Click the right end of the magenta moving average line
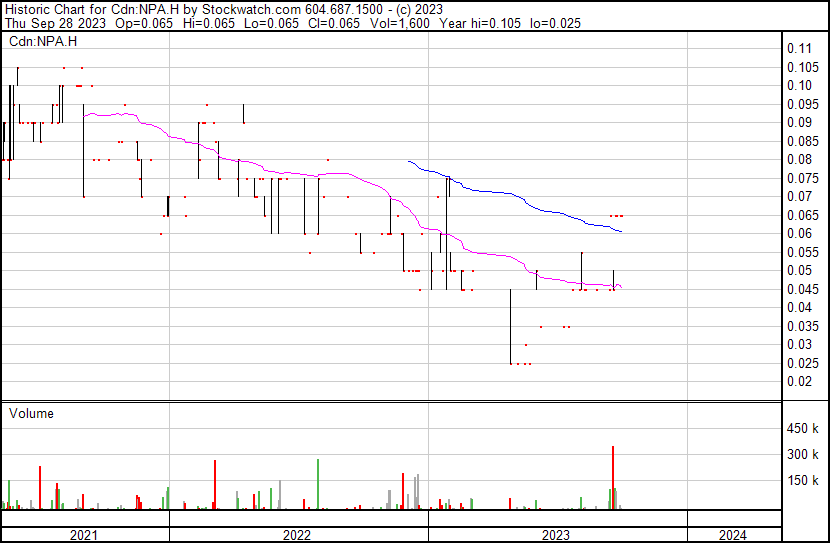This screenshot has height=543, width=830. [x=620, y=287]
